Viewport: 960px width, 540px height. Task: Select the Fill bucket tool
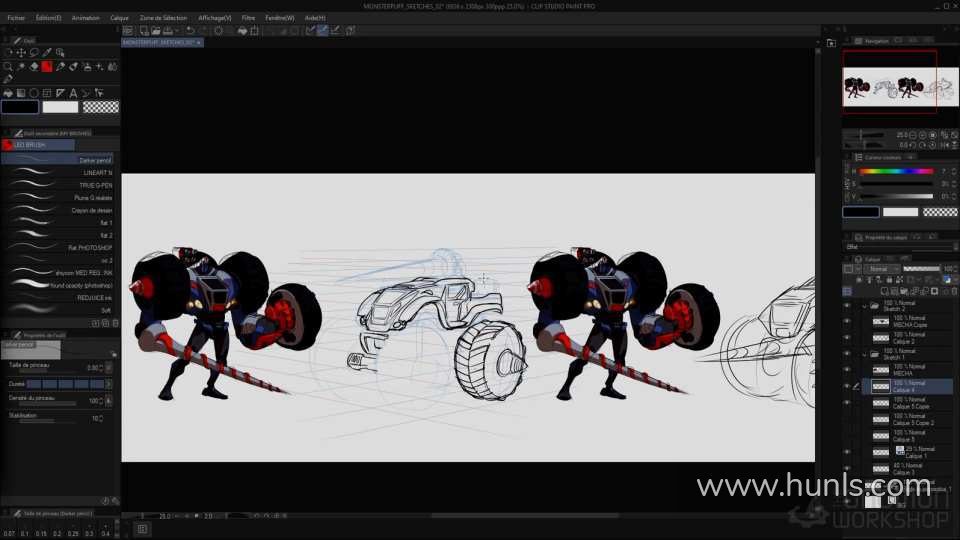click(8, 93)
